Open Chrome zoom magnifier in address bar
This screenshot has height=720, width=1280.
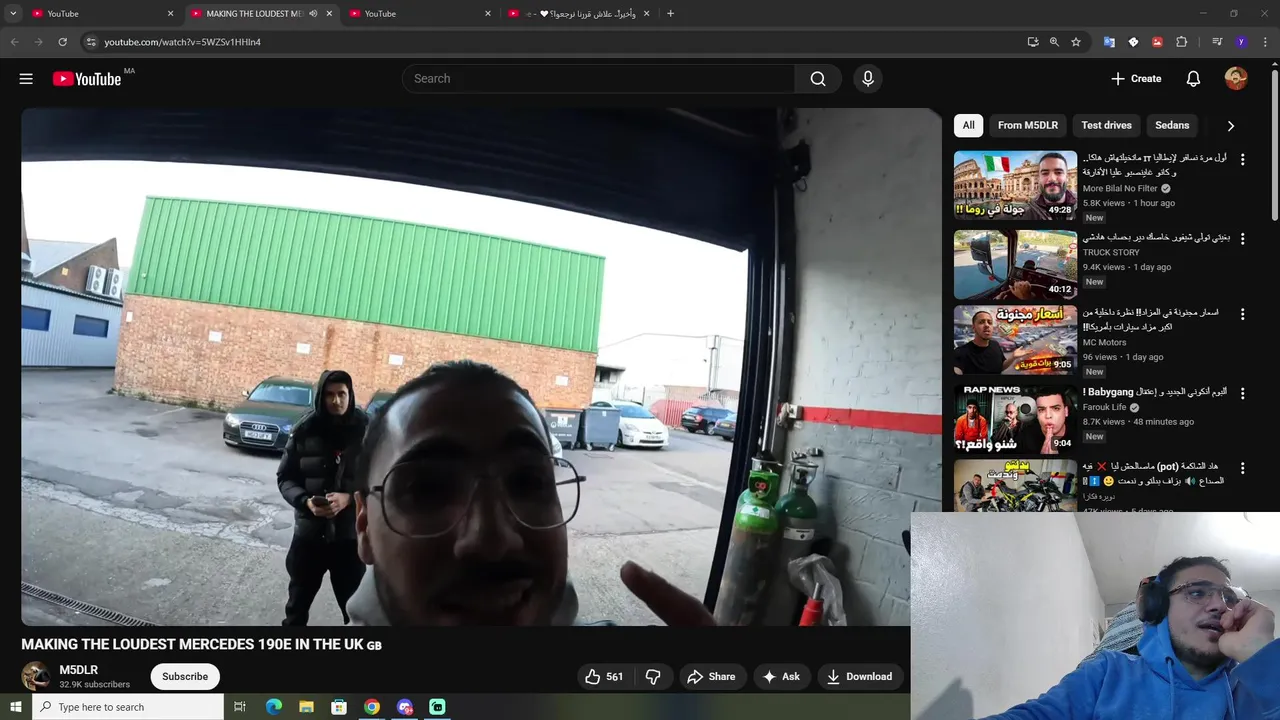click(1054, 42)
